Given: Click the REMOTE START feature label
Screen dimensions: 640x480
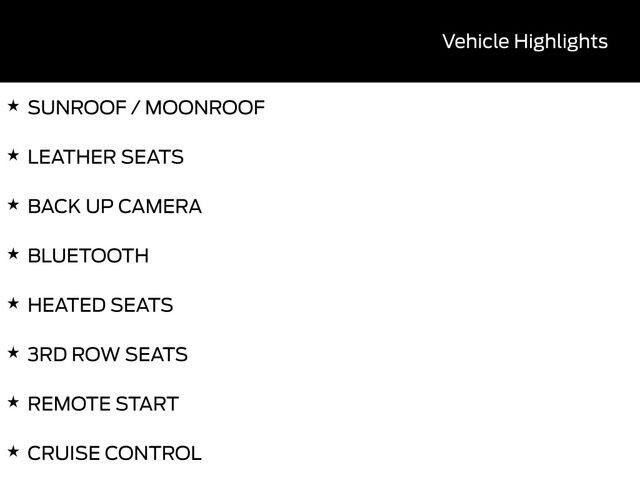Looking at the screenshot, I should pyautogui.click(x=103, y=404).
